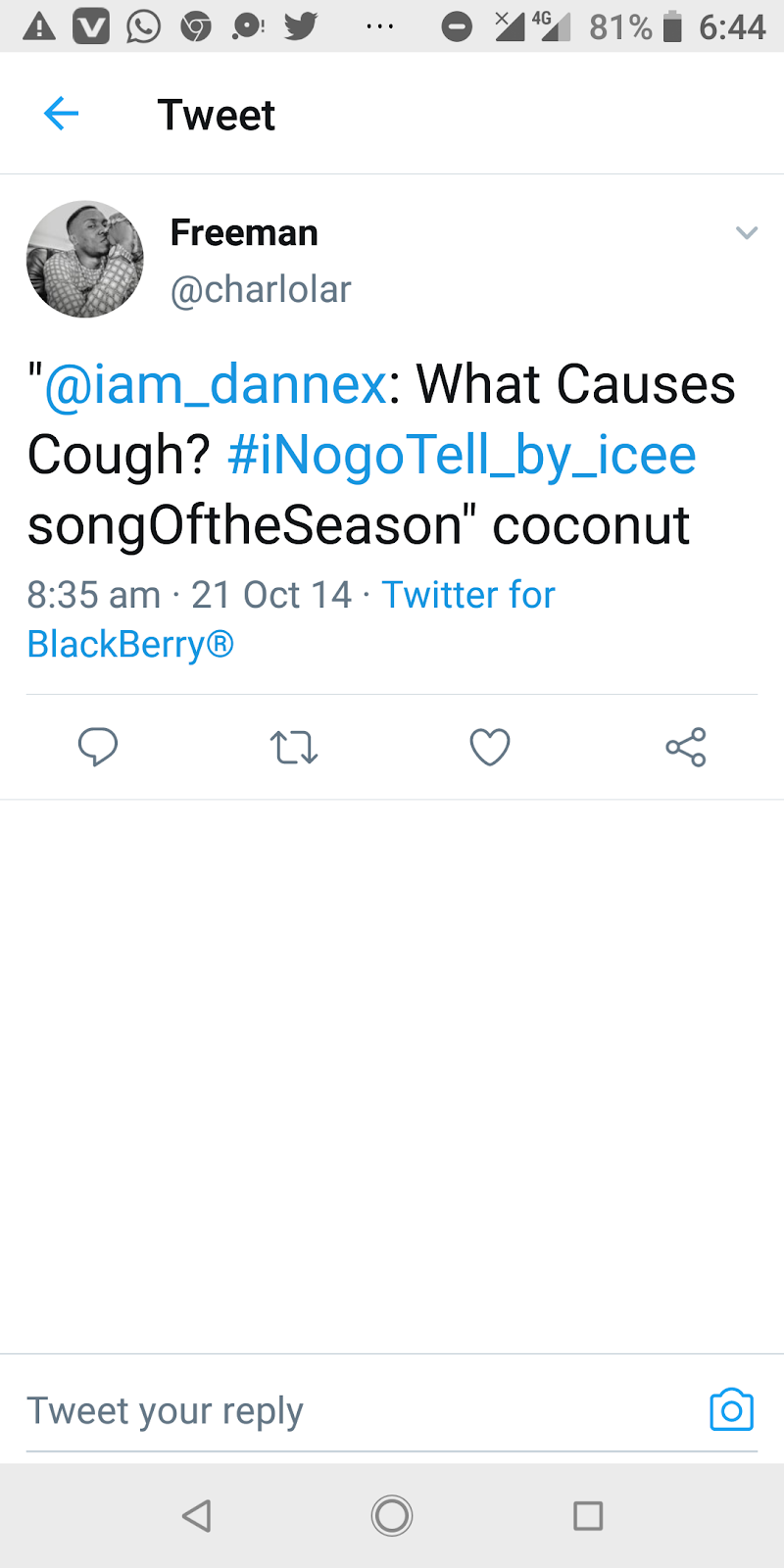This screenshot has width=784, height=1568.
Task: Tap the back arrow icon
Action: click(x=61, y=114)
